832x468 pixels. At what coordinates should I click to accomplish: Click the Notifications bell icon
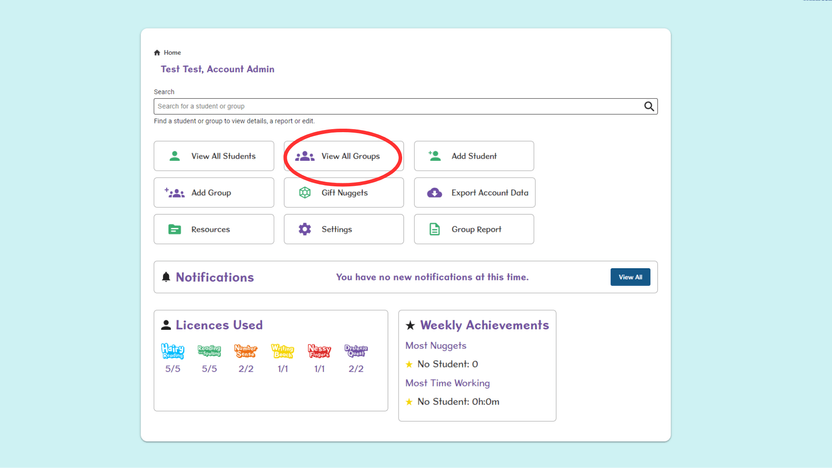(x=166, y=277)
